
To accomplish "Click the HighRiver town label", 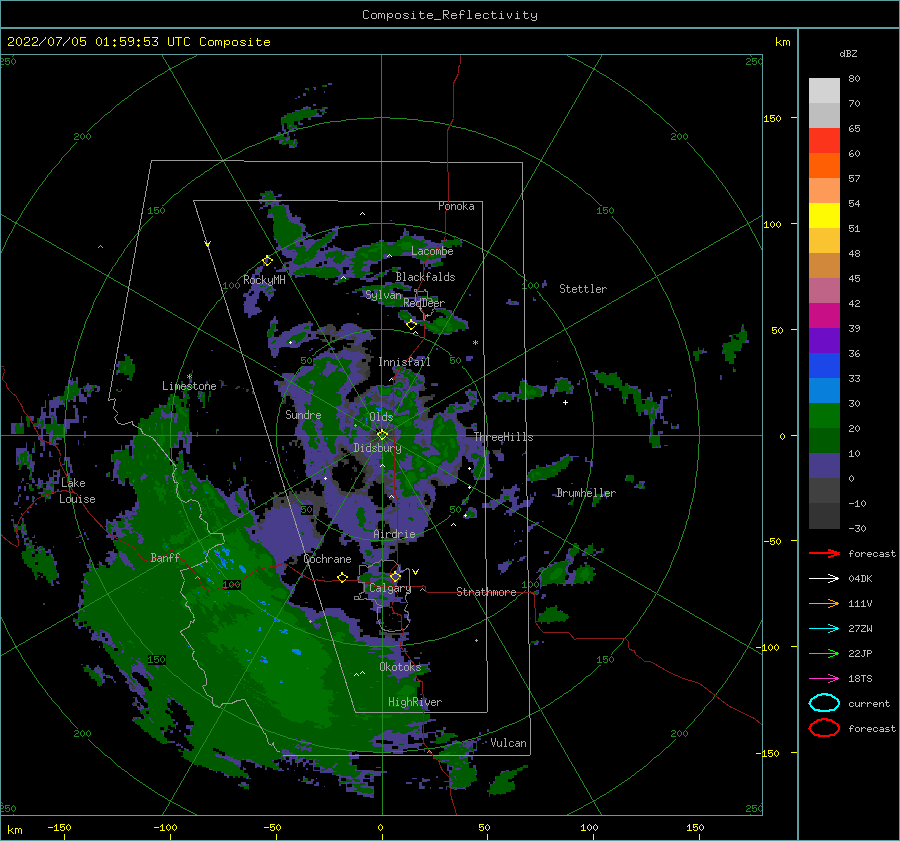I will click(x=415, y=702).
